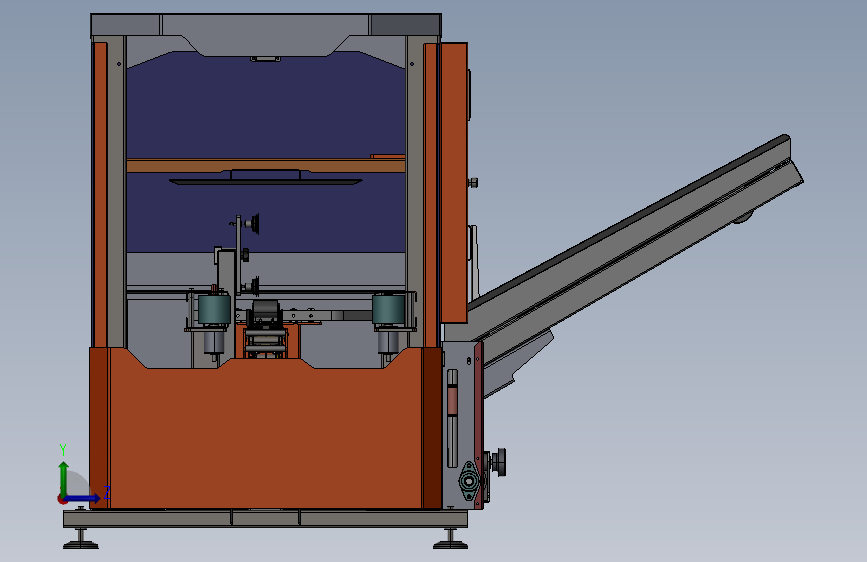Select the teal roller nearest the orange side door
The width and height of the screenshot is (867, 562).
point(389,309)
